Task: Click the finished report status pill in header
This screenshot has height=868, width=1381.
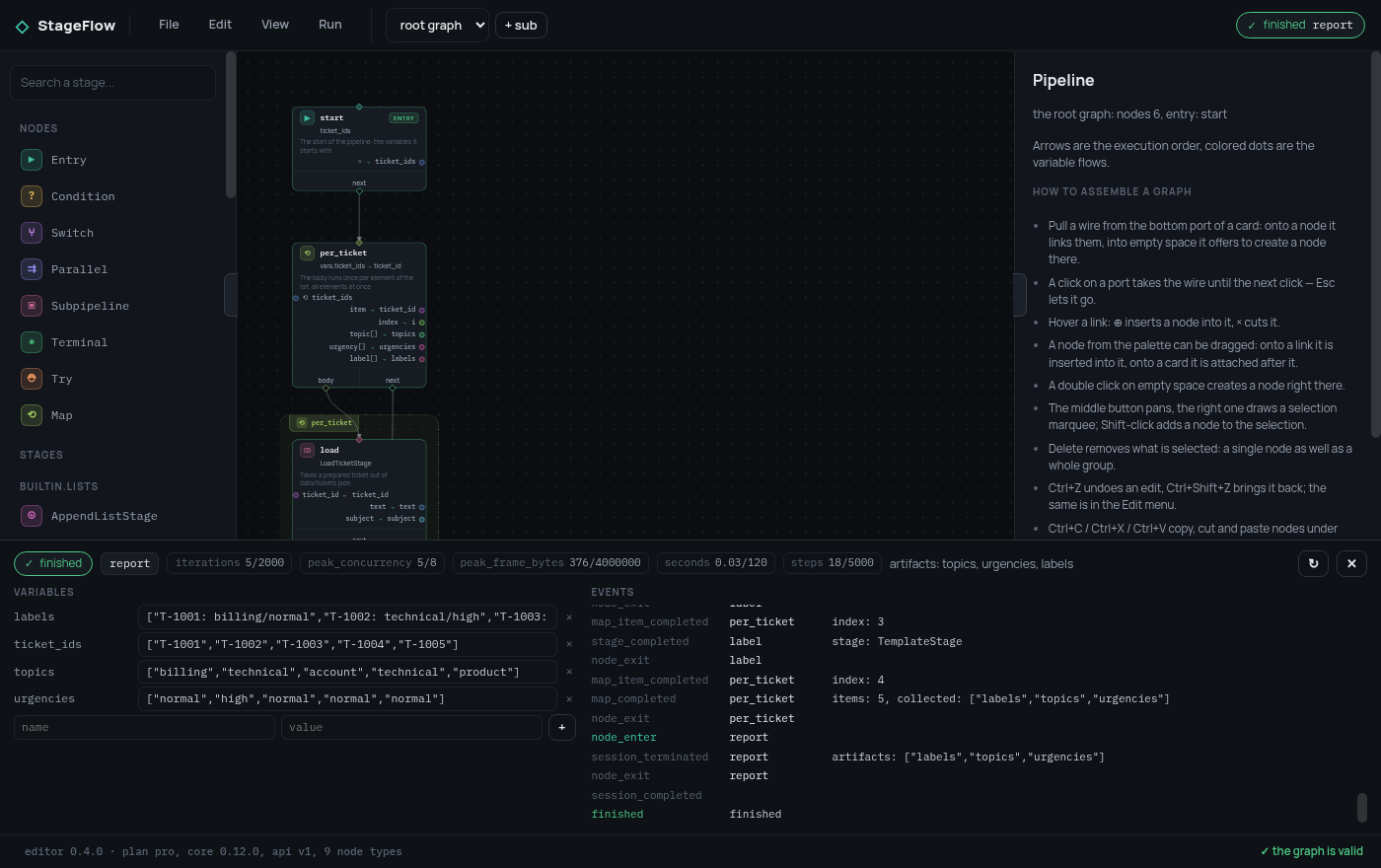Action: 1300,25
